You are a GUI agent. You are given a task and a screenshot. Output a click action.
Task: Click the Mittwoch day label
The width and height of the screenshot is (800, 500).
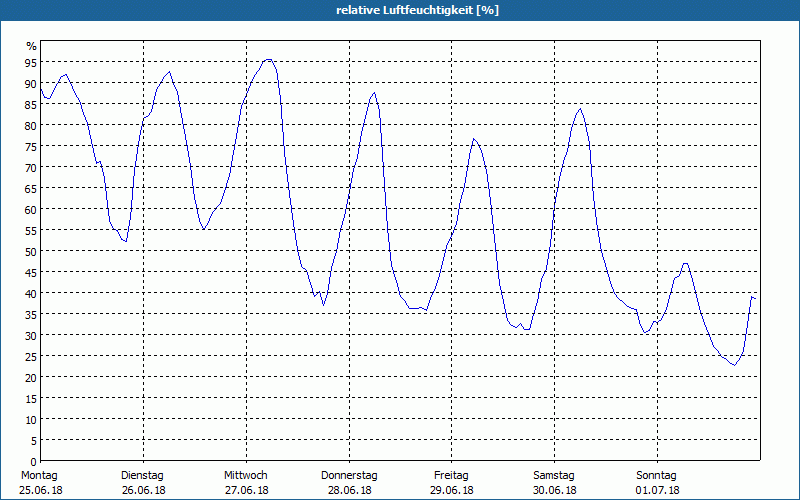point(246,475)
